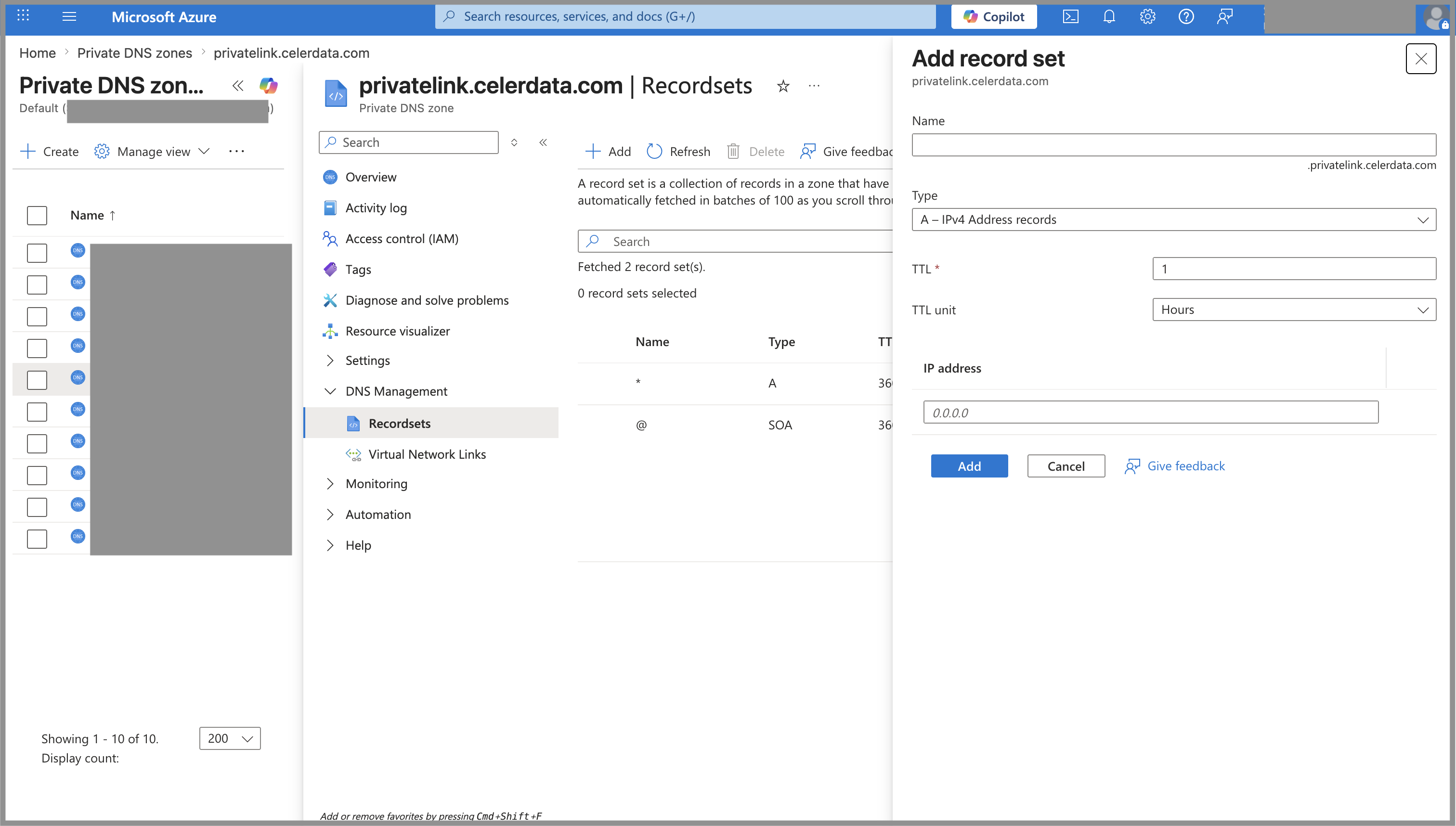This screenshot has height=826, width=1456.
Task: Check the first DNS zone checkbox
Action: coord(37,252)
